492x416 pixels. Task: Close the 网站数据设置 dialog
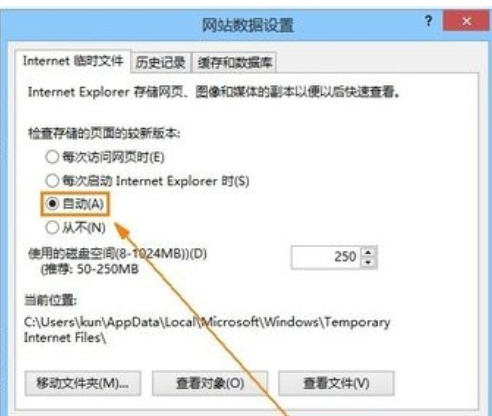pos(466,21)
